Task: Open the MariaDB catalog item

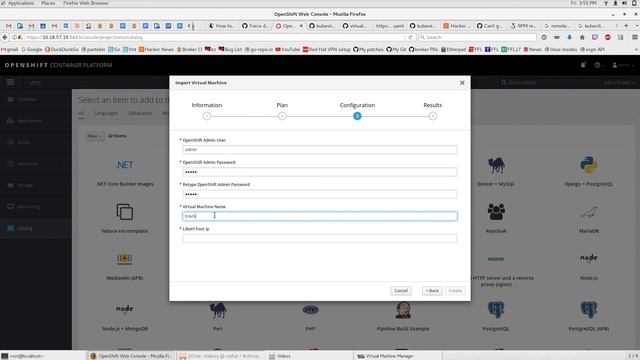Action: [x=589, y=220]
